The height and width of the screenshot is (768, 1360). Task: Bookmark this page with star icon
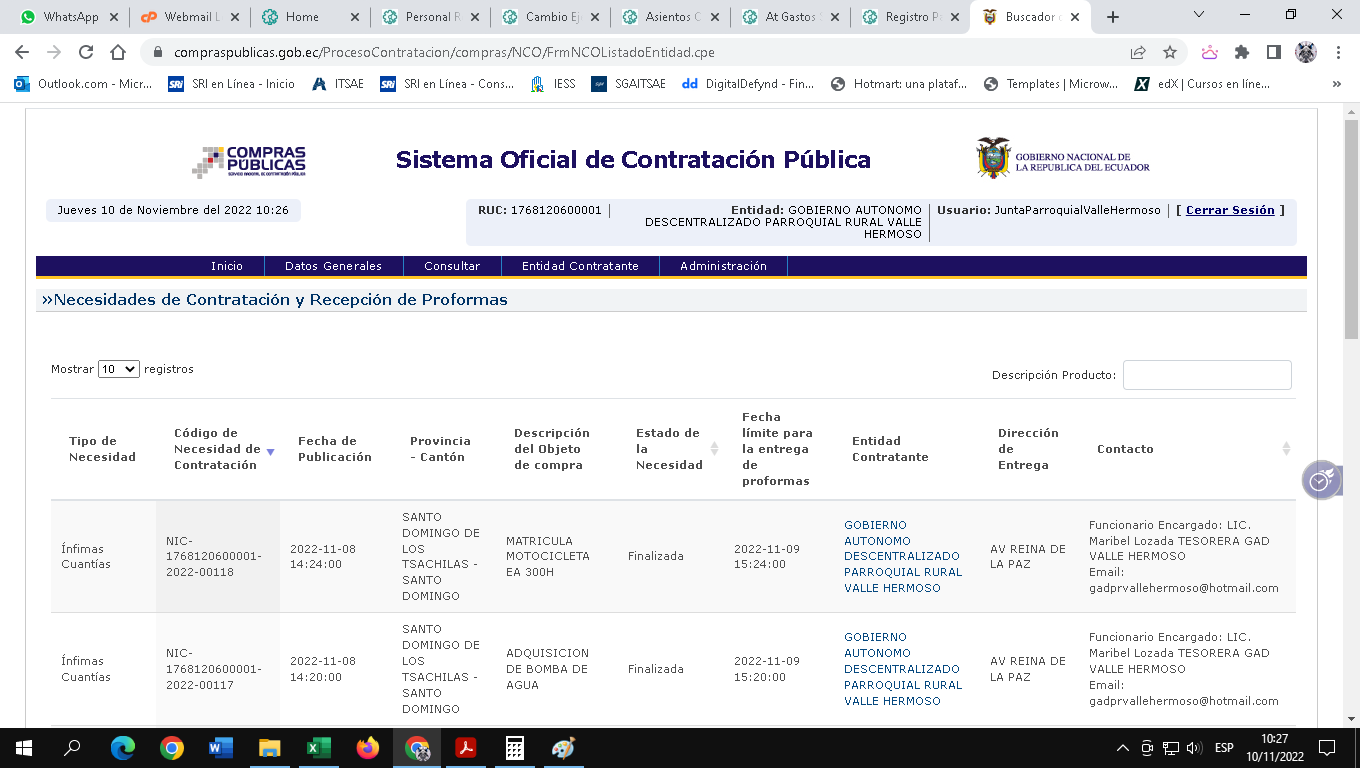[1169, 53]
